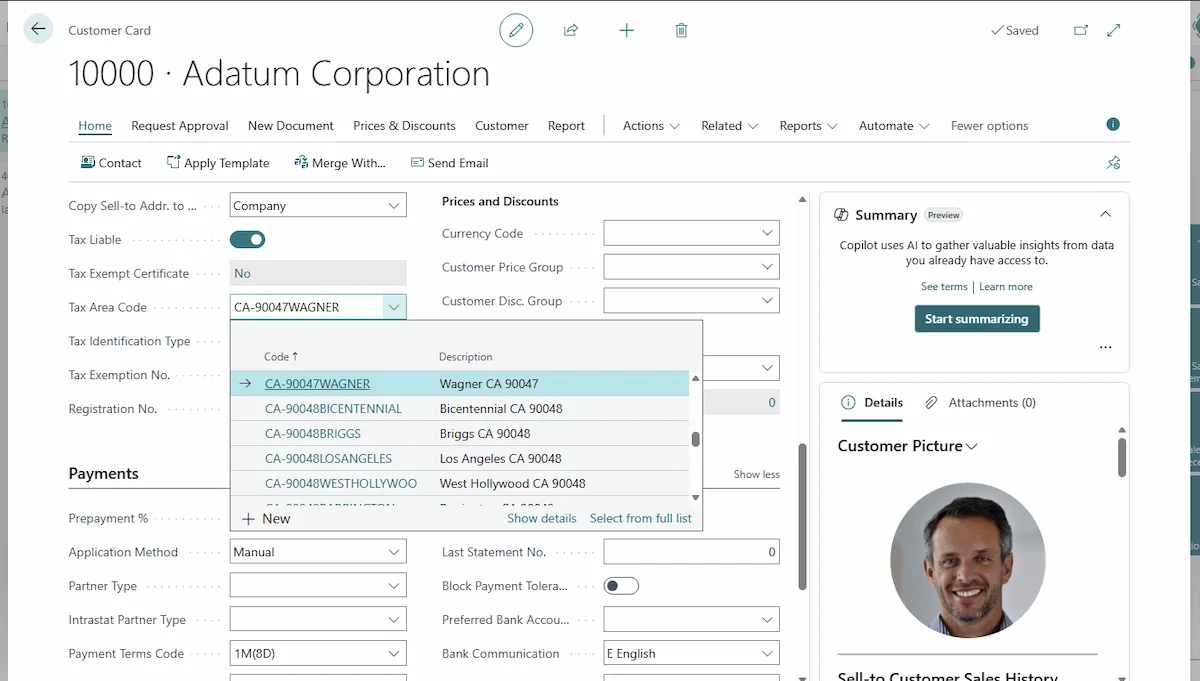The height and width of the screenshot is (681, 1200).
Task: Sort lookup by Code column header
Action: pos(281,356)
